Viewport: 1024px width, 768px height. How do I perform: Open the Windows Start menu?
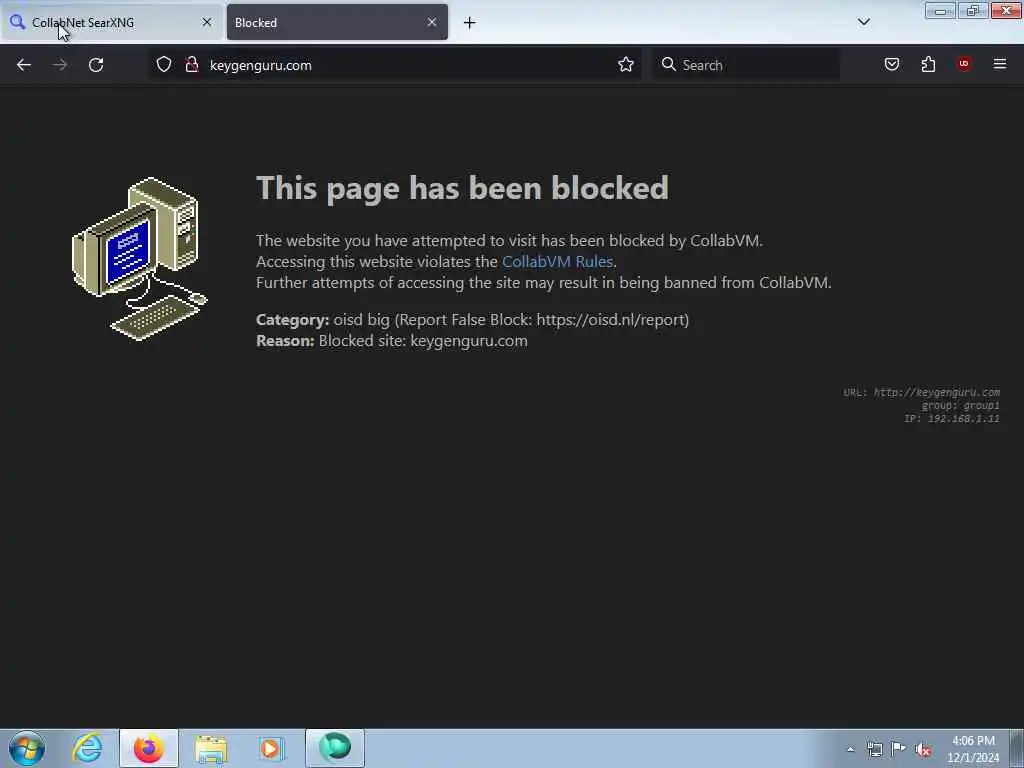pos(27,748)
